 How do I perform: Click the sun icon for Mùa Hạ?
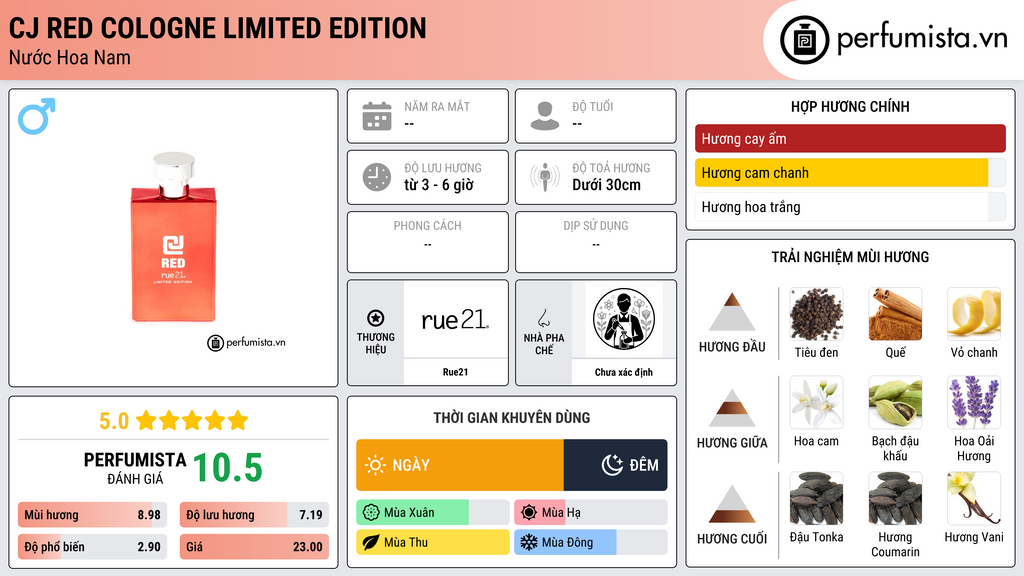click(529, 513)
